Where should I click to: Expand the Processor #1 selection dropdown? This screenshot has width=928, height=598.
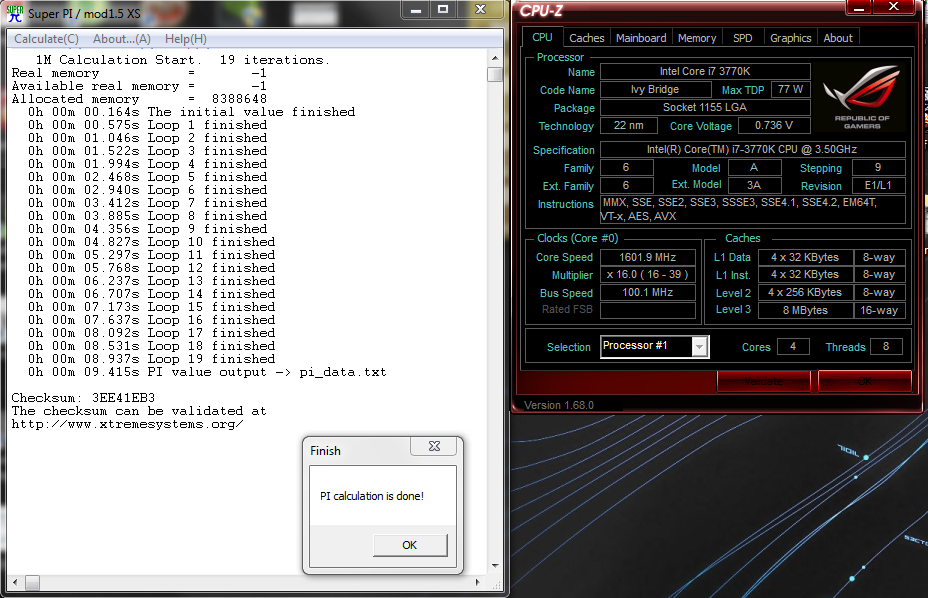tap(699, 347)
